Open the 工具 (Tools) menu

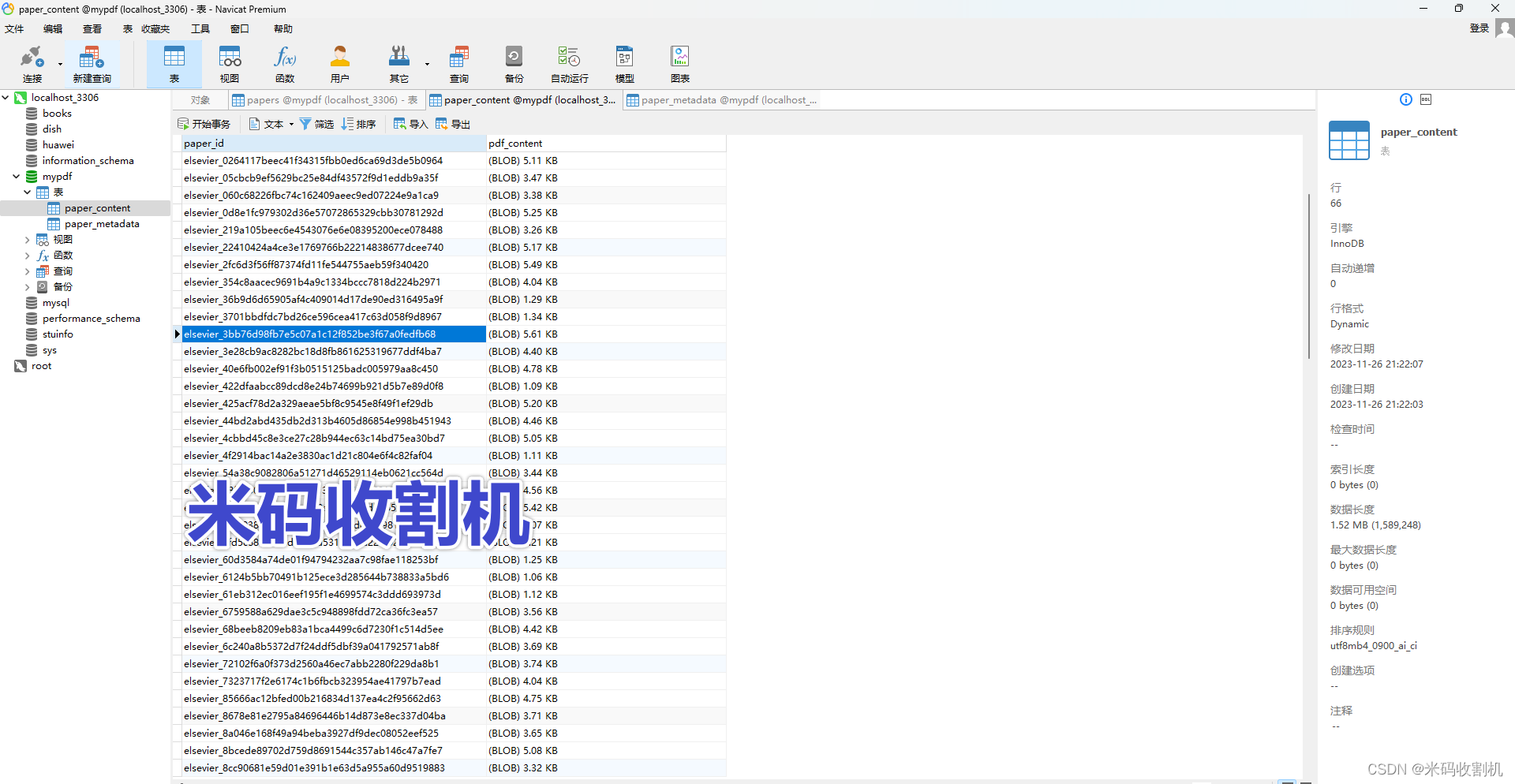click(x=200, y=29)
